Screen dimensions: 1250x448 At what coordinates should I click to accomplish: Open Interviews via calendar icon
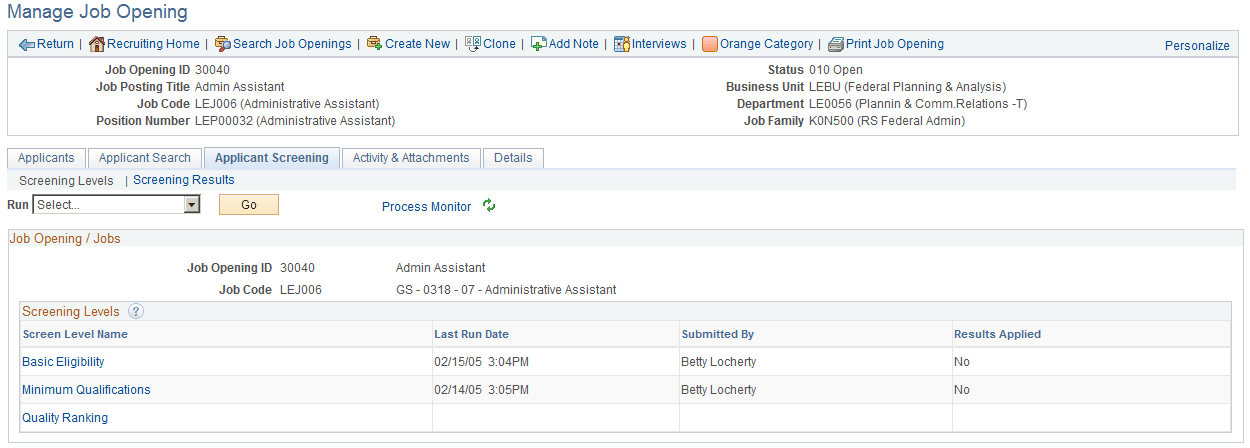621,44
